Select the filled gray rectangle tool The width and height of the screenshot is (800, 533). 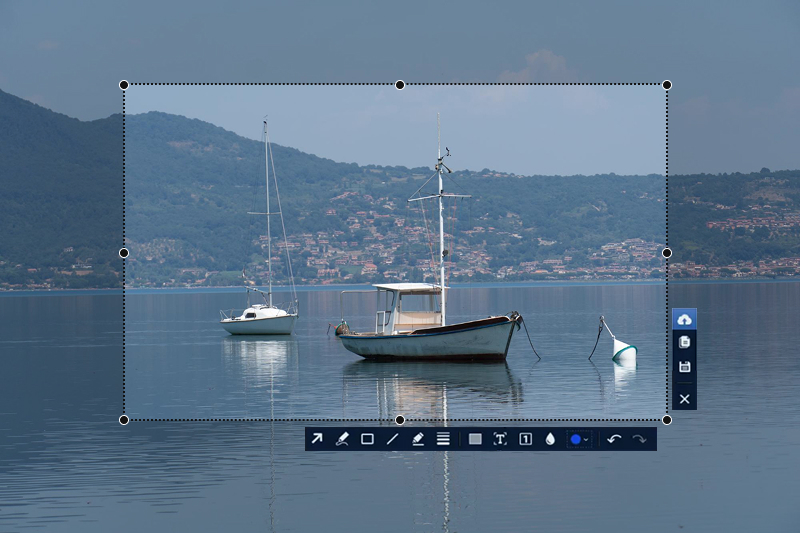point(475,439)
